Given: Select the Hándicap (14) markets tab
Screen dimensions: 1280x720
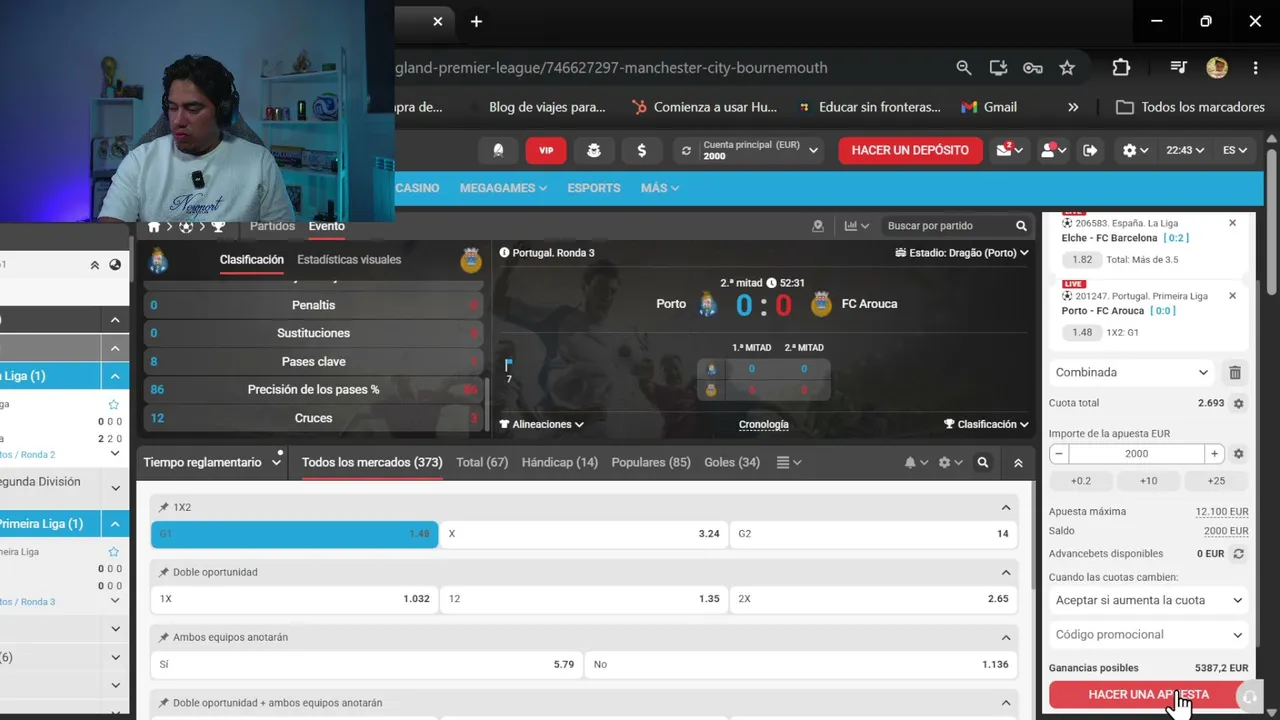Looking at the screenshot, I should pyautogui.click(x=560, y=463).
